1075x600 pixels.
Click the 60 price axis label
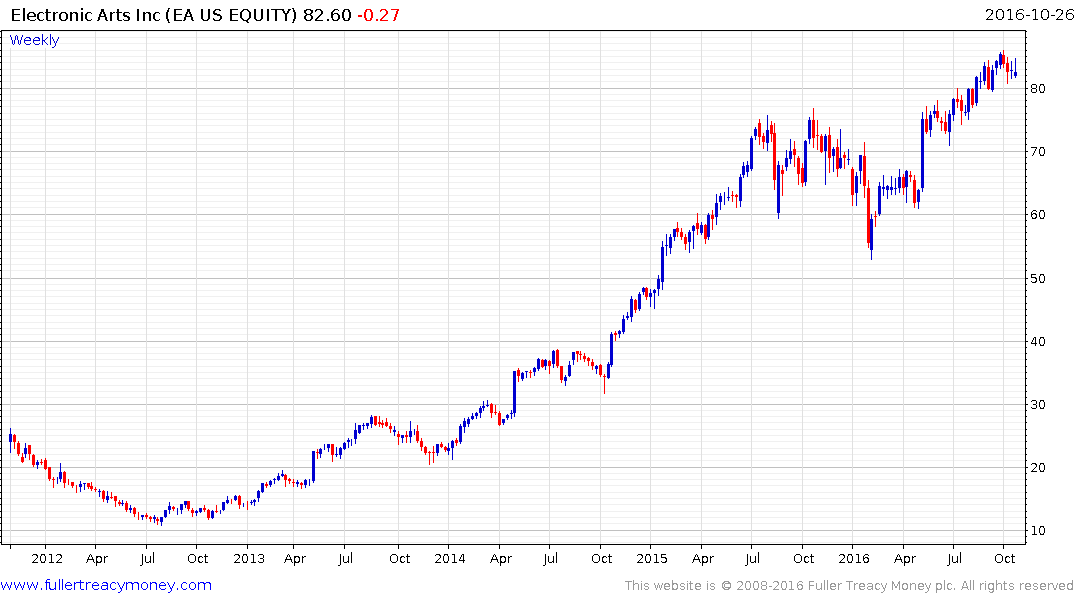point(1038,215)
